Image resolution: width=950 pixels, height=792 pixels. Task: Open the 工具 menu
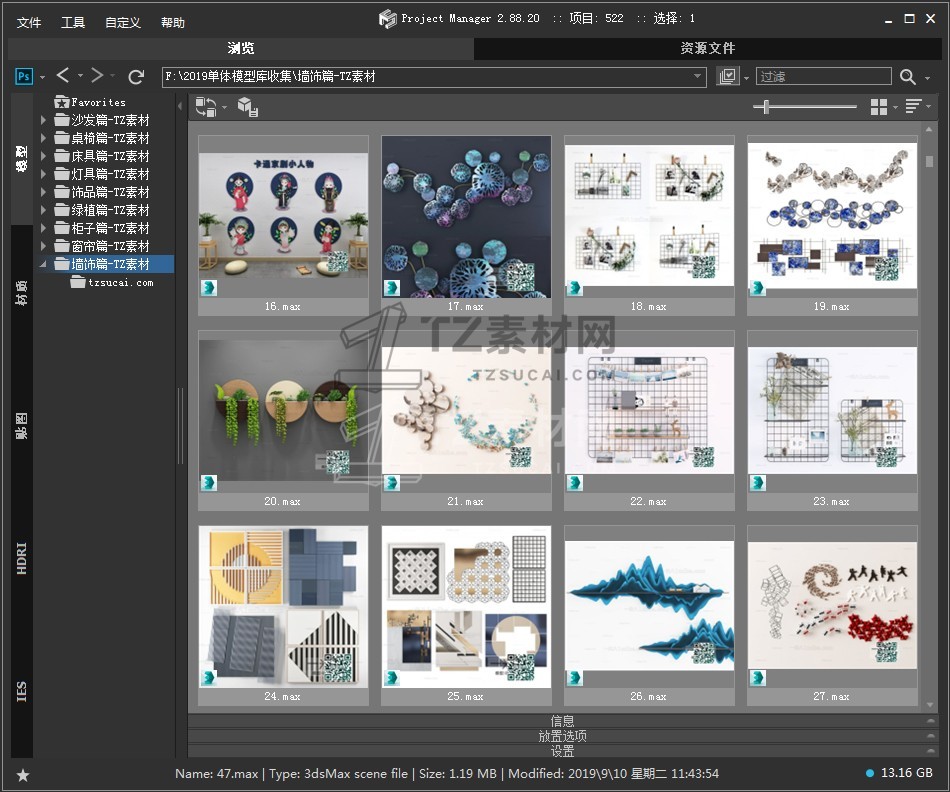click(73, 22)
